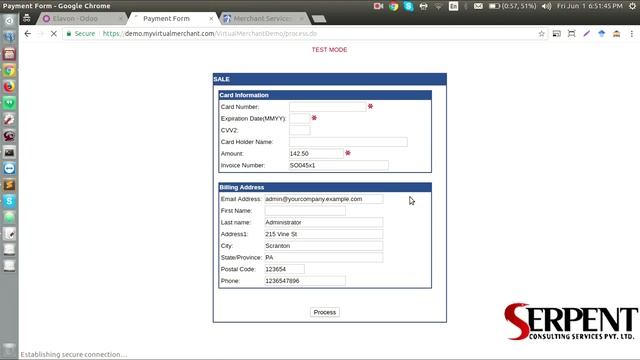Focus the Card Holder Name field
The height and width of the screenshot is (360, 640).
coord(348,142)
